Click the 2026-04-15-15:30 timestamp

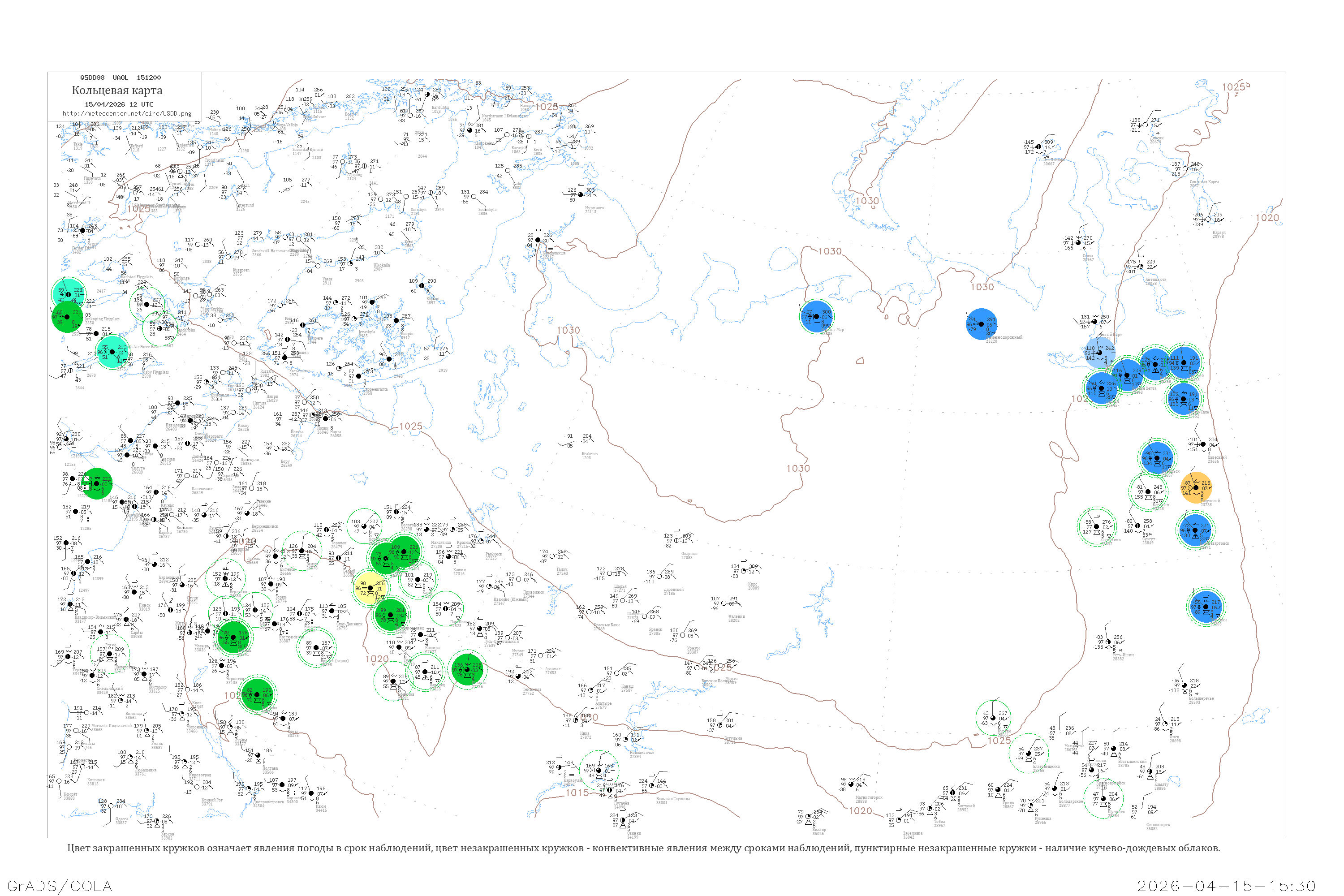[1226, 885]
